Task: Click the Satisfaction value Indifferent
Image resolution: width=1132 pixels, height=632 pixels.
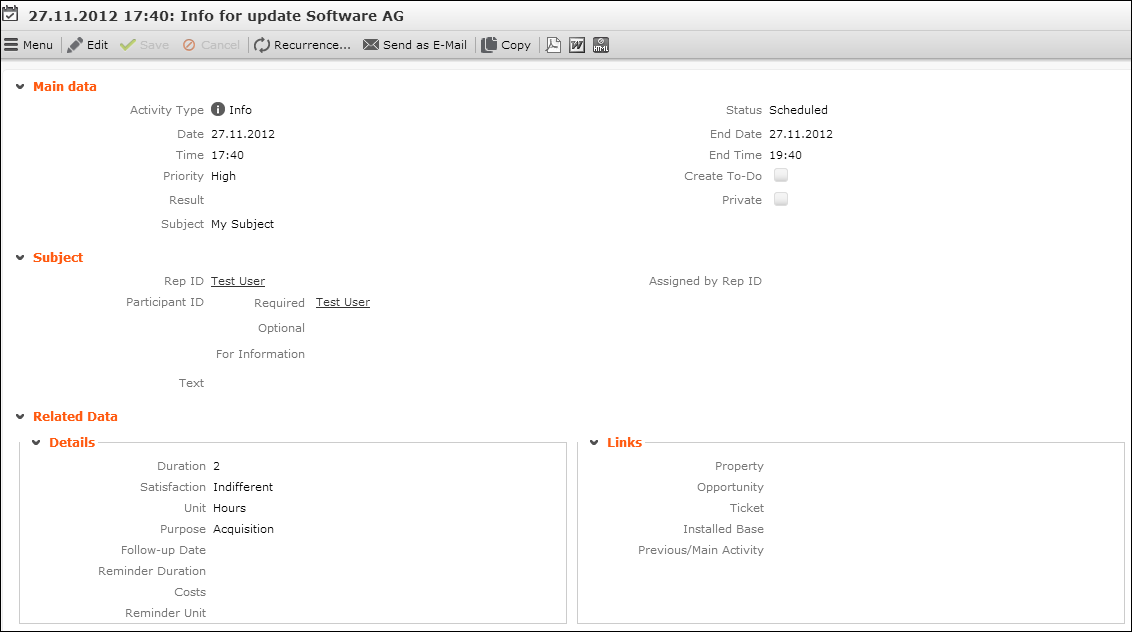Action: [x=243, y=487]
